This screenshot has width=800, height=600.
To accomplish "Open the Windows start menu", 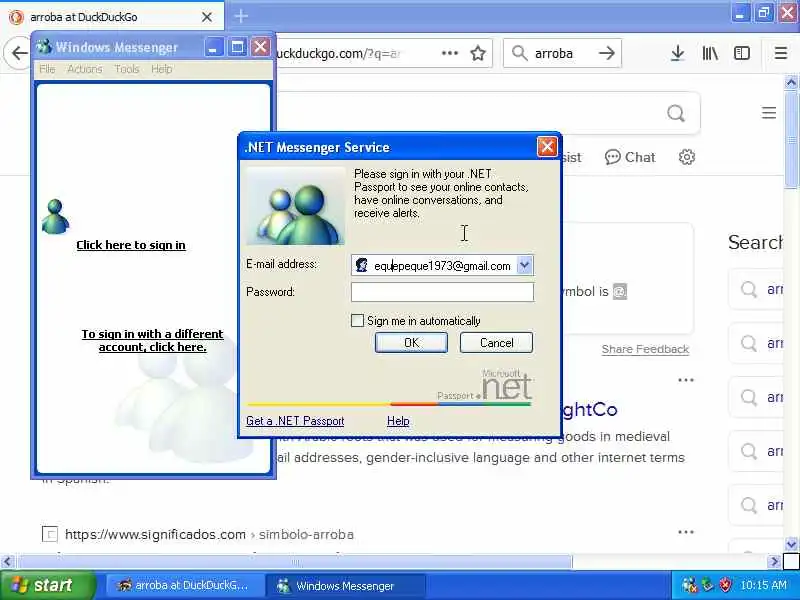I will click(47, 585).
